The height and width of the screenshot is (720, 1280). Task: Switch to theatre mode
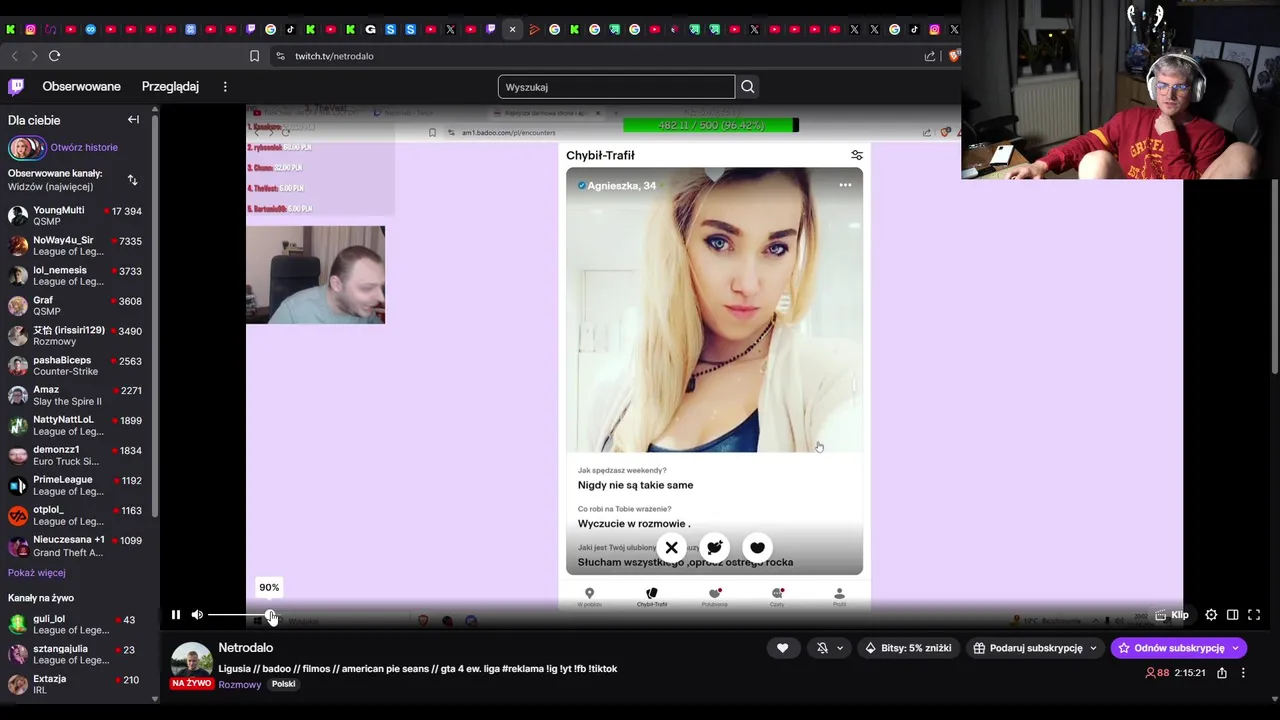[x=1232, y=615]
